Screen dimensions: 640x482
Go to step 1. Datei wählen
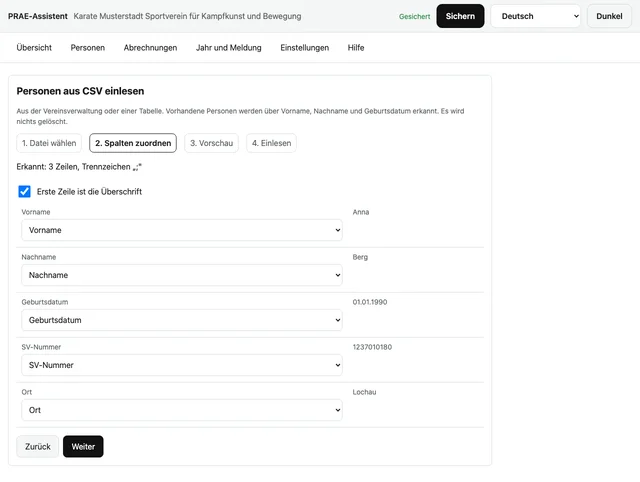49,143
